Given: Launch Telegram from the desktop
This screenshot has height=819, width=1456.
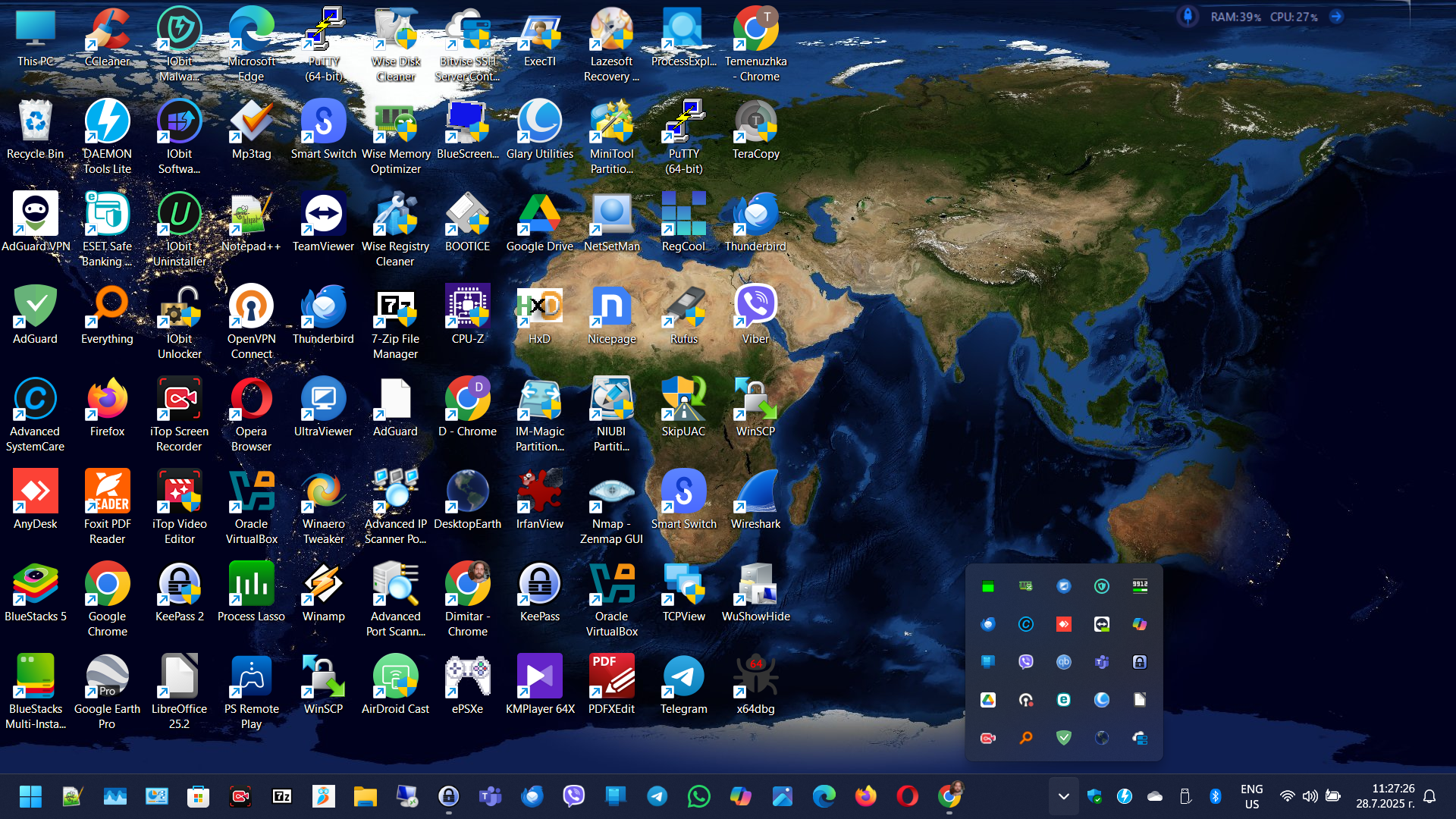Looking at the screenshot, I should click(683, 686).
